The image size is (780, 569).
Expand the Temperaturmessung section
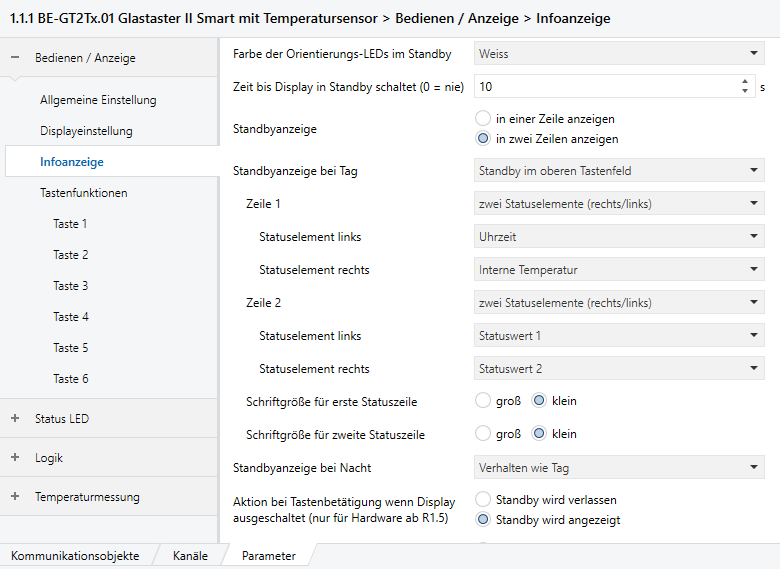click(x=15, y=497)
